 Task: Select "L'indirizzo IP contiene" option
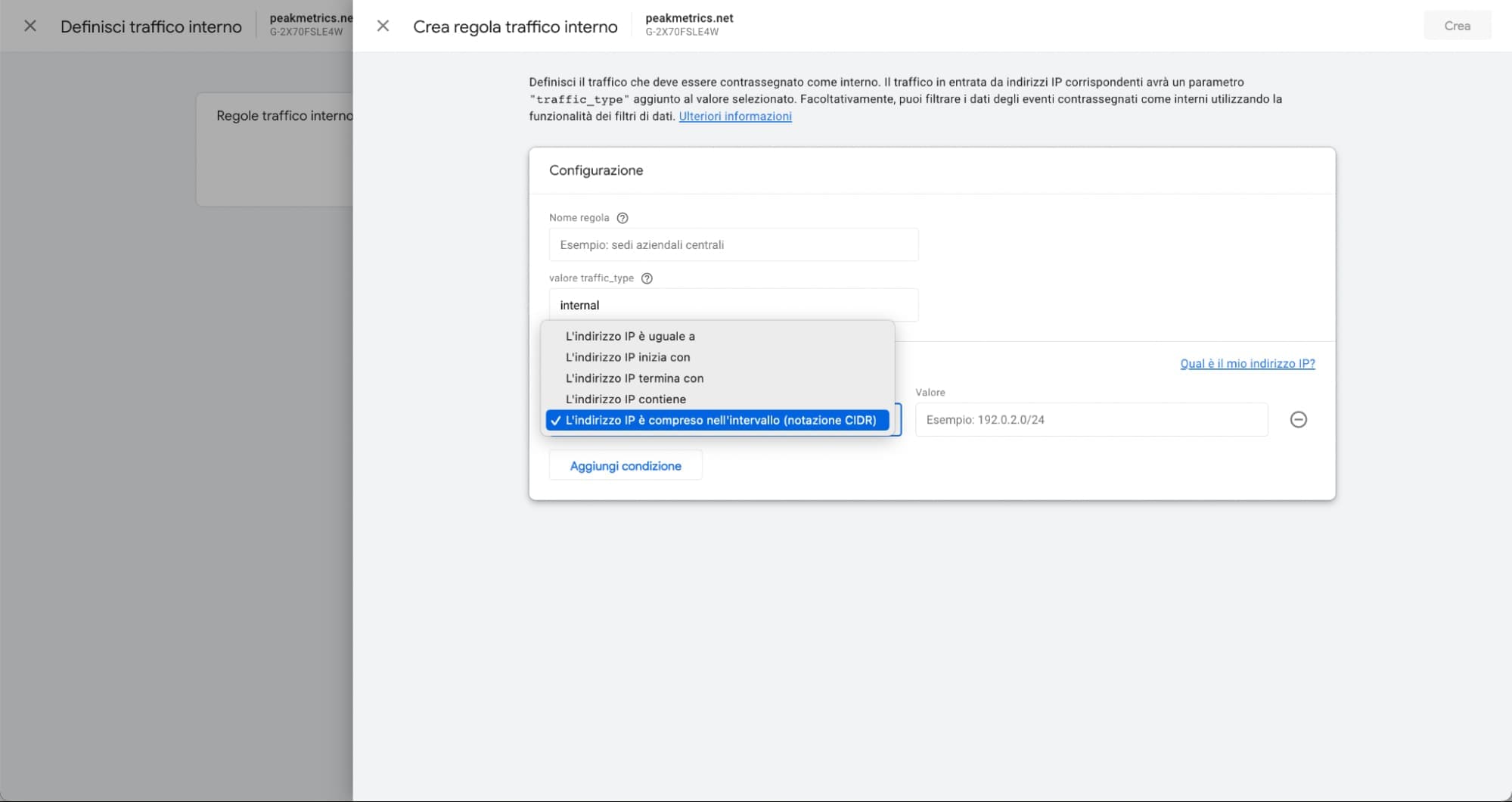[626, 399]
